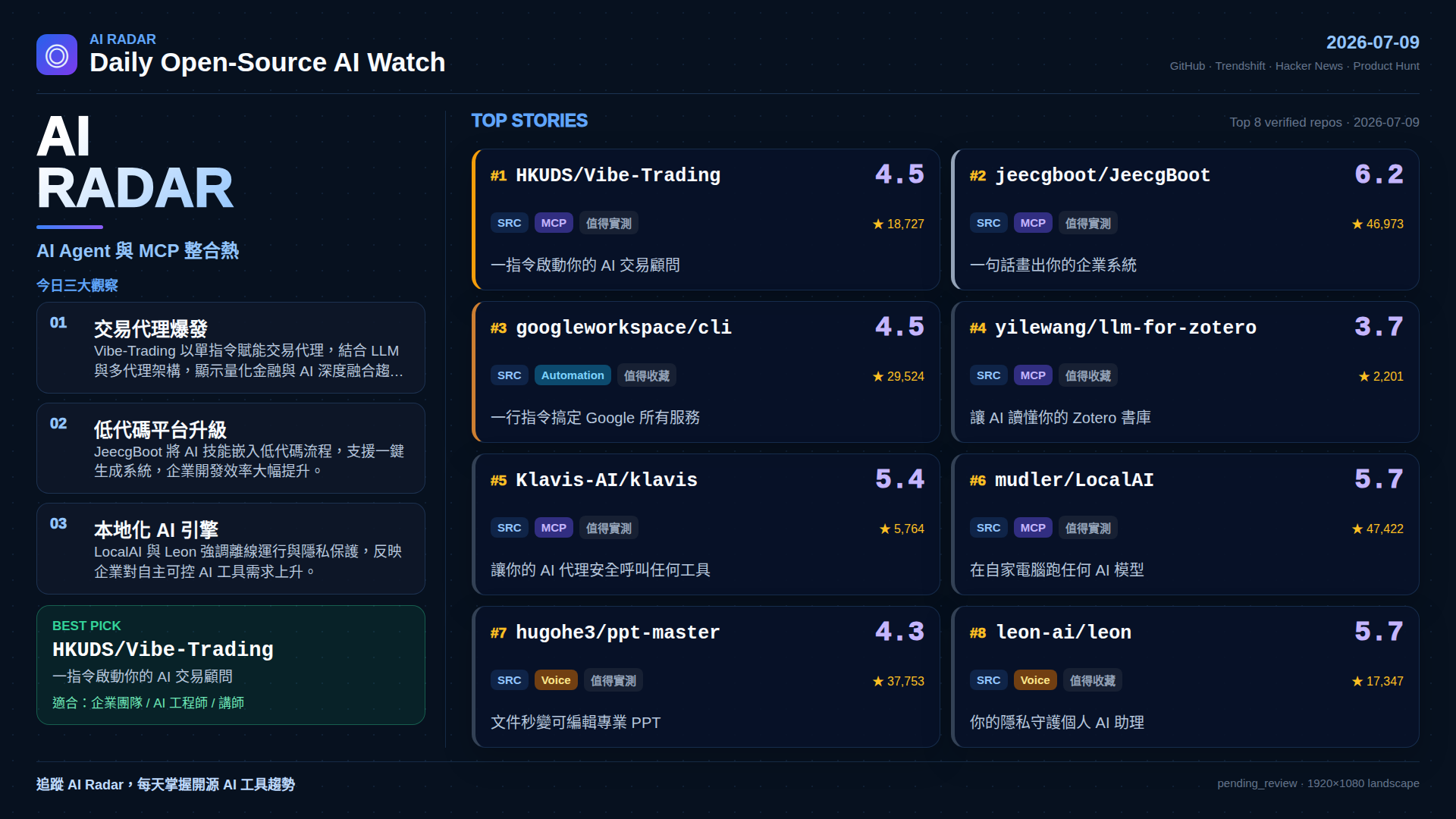The height and width of the screenshot is (819, 1456).
Task: Click the 值得收藏 tag on llm-for-zotero card
Action: 1087,375
